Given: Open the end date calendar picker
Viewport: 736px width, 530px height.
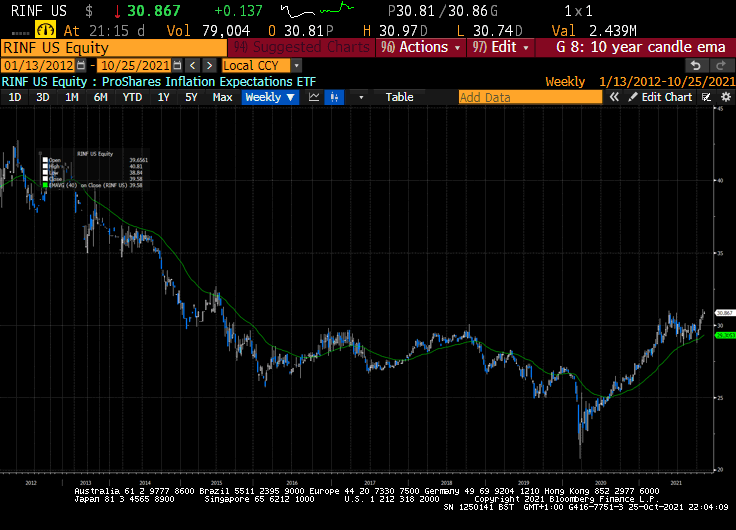Looking at the screenshot, I should pyautogui.click(x=177, y=65).
